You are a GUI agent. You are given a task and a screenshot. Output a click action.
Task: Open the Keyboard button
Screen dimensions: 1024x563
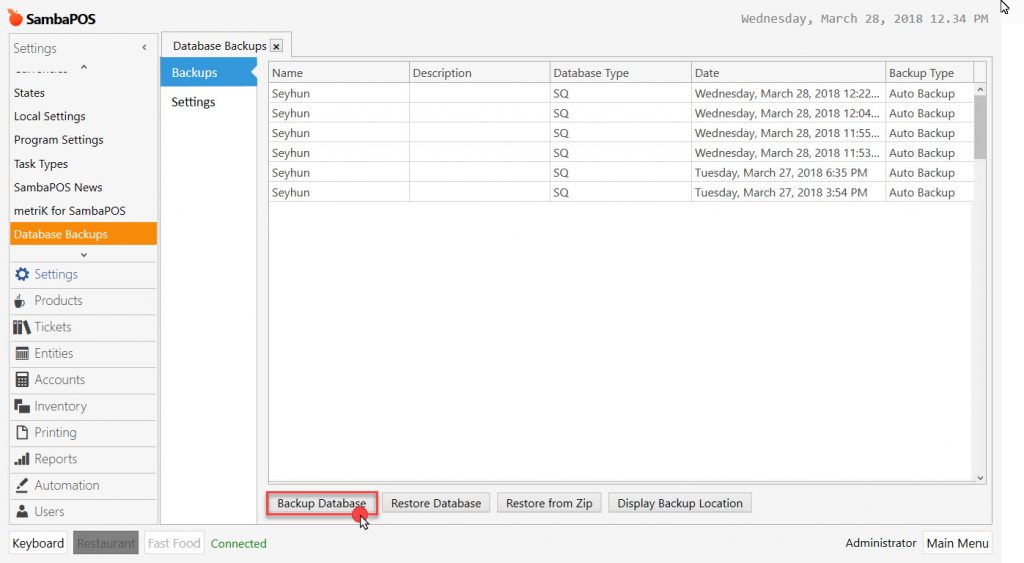point(38,543)
